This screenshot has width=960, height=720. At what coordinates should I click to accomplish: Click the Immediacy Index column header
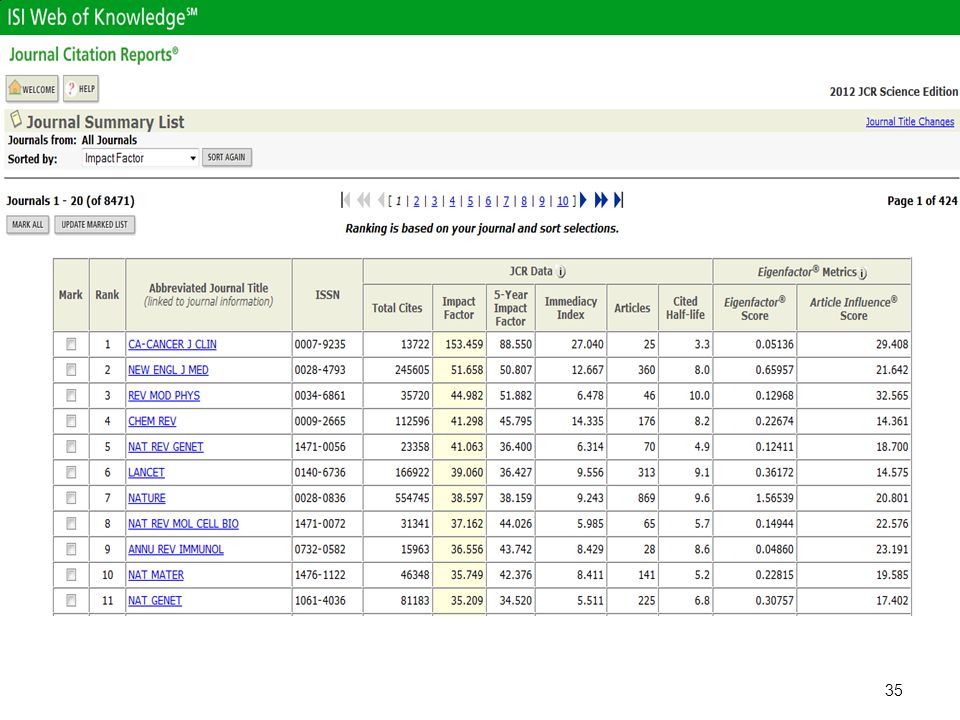(x=571, y=308)
